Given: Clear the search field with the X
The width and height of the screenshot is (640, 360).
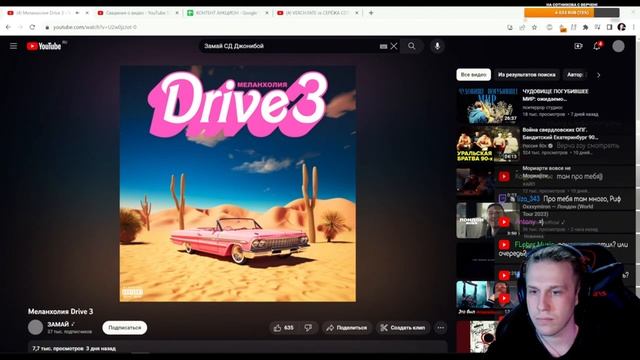Looking at the screenshot, I should pos(394,46).
